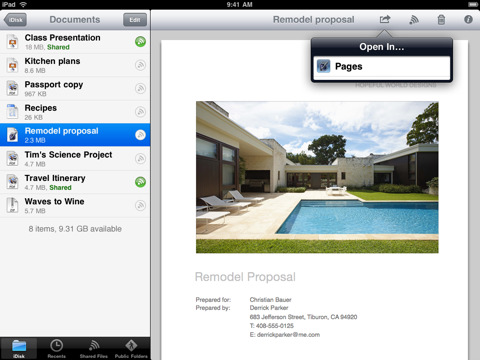
Task: Choose Pages in Open In popover
Action: [382, 67]
